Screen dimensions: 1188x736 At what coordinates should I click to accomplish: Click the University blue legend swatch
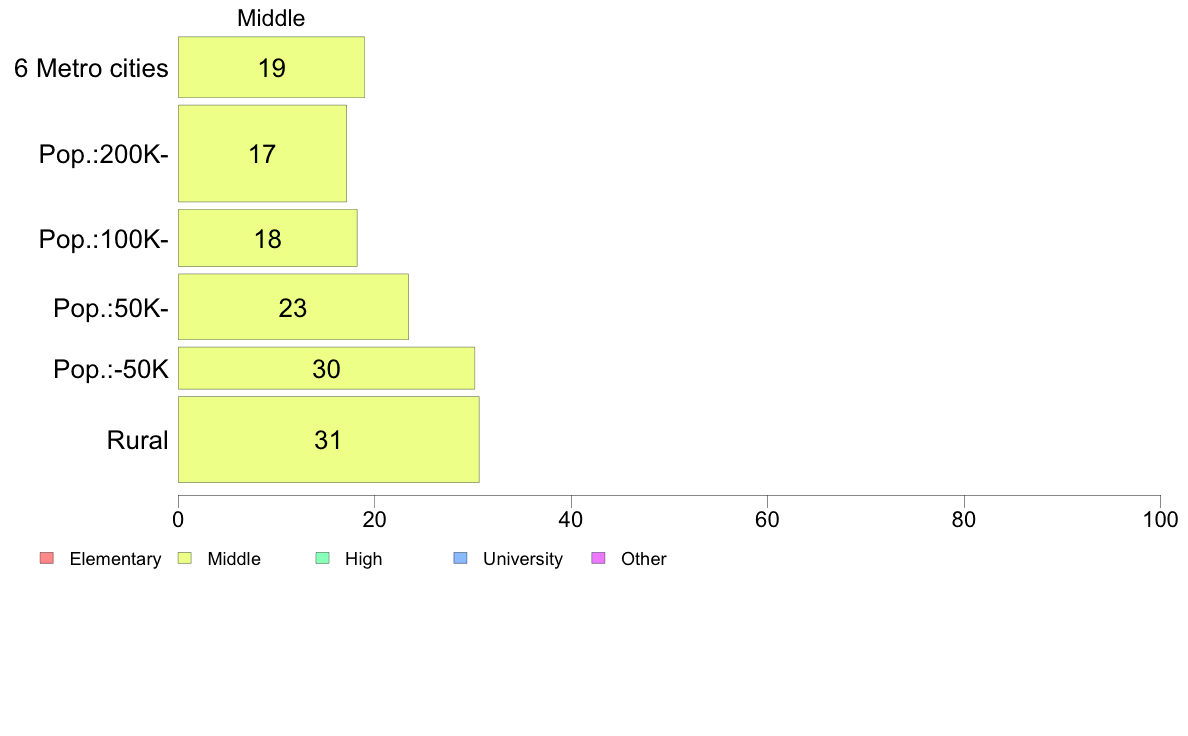[461, 559]
